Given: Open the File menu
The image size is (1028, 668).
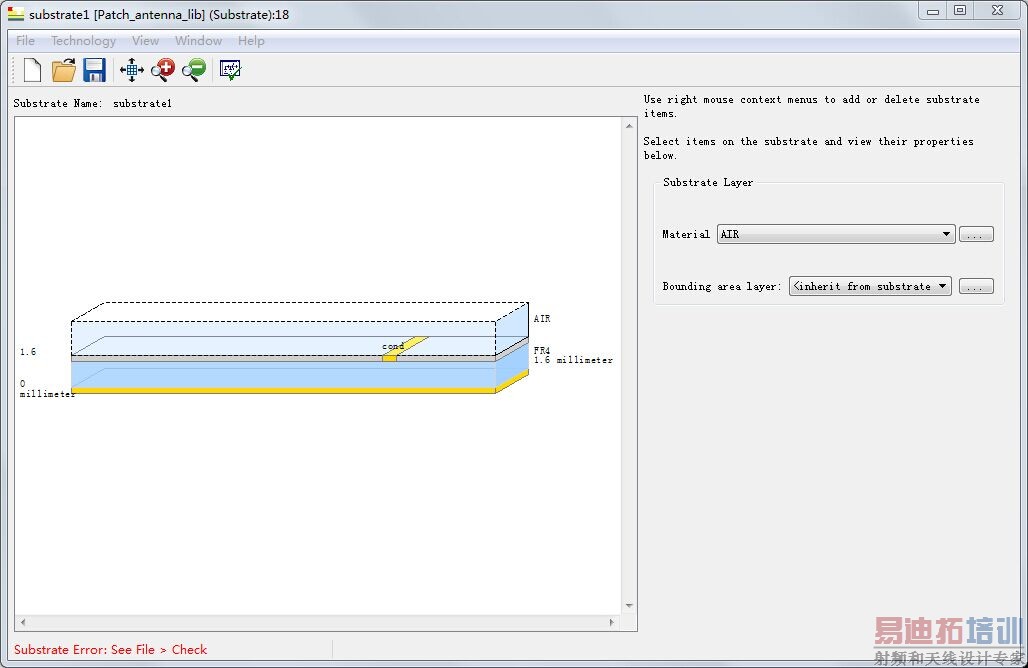Looking at the screenshot, I should click(25, 41).
